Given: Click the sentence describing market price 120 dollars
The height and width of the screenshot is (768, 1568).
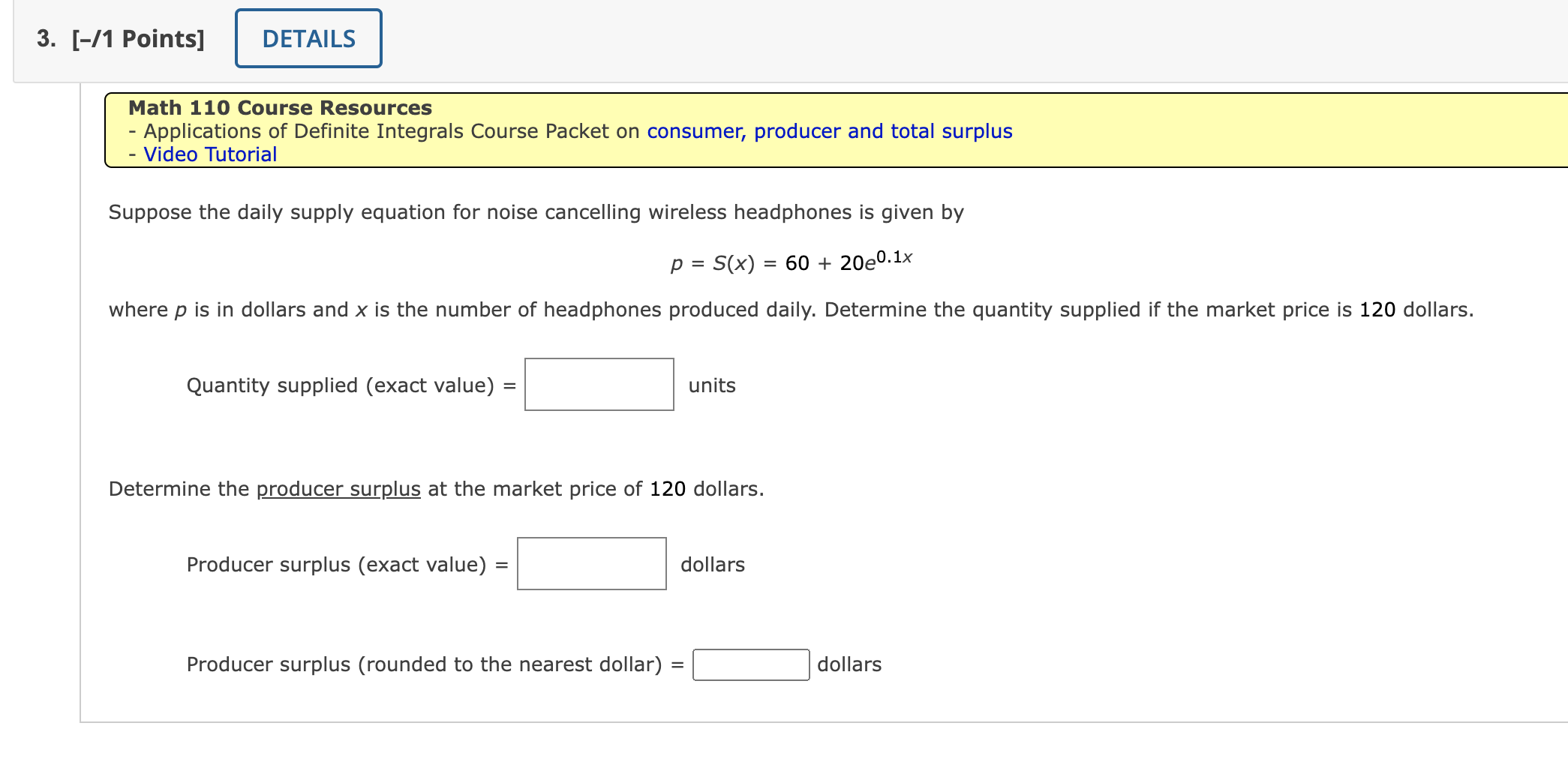Looking at the screenshot, I should [792, 310].
